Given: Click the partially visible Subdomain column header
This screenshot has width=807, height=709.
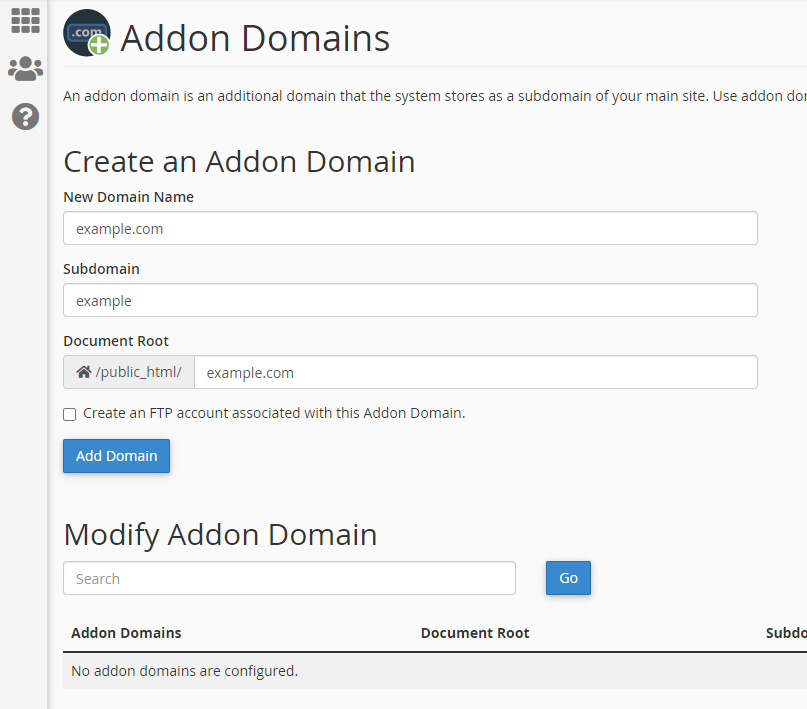Looking at the screenshot, I should [785, 633].
